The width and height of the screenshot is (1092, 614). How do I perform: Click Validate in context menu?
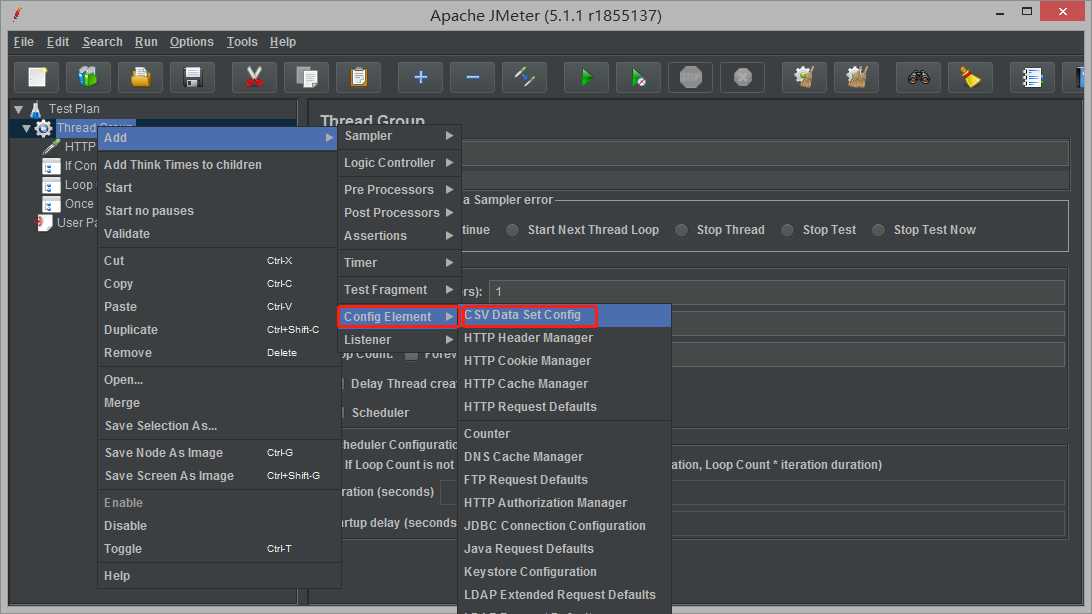point(219,234)
